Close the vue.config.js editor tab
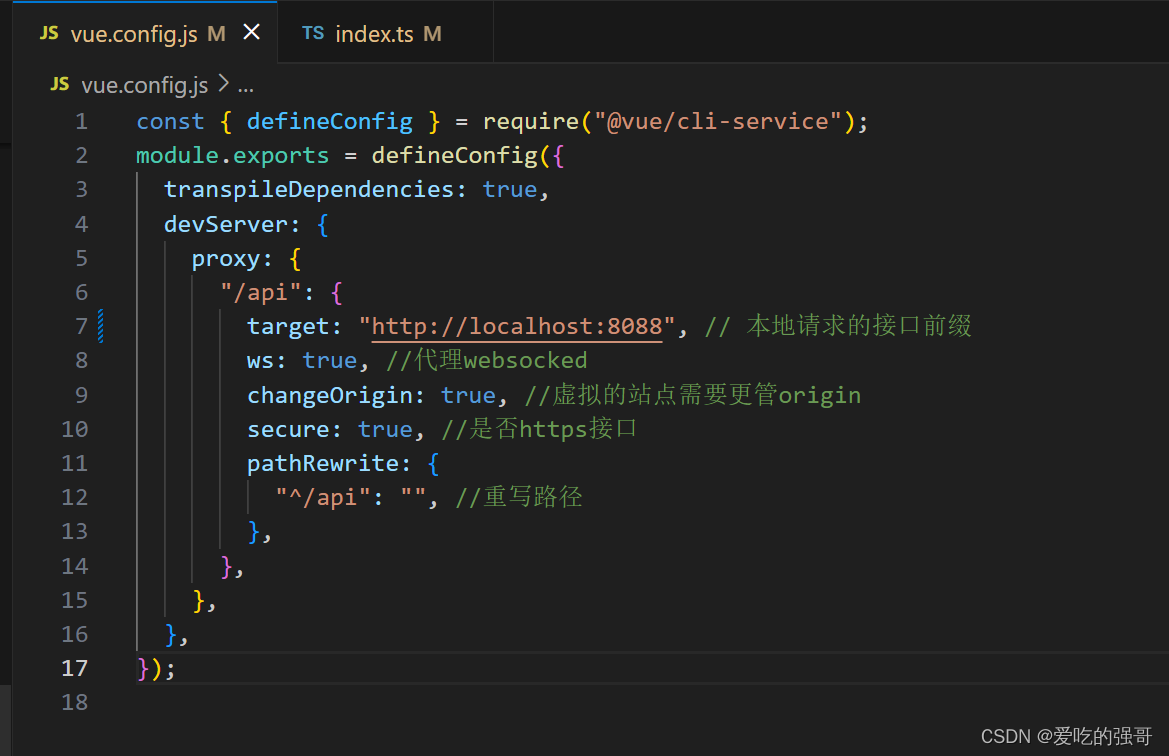 click(x=251, y=32)
